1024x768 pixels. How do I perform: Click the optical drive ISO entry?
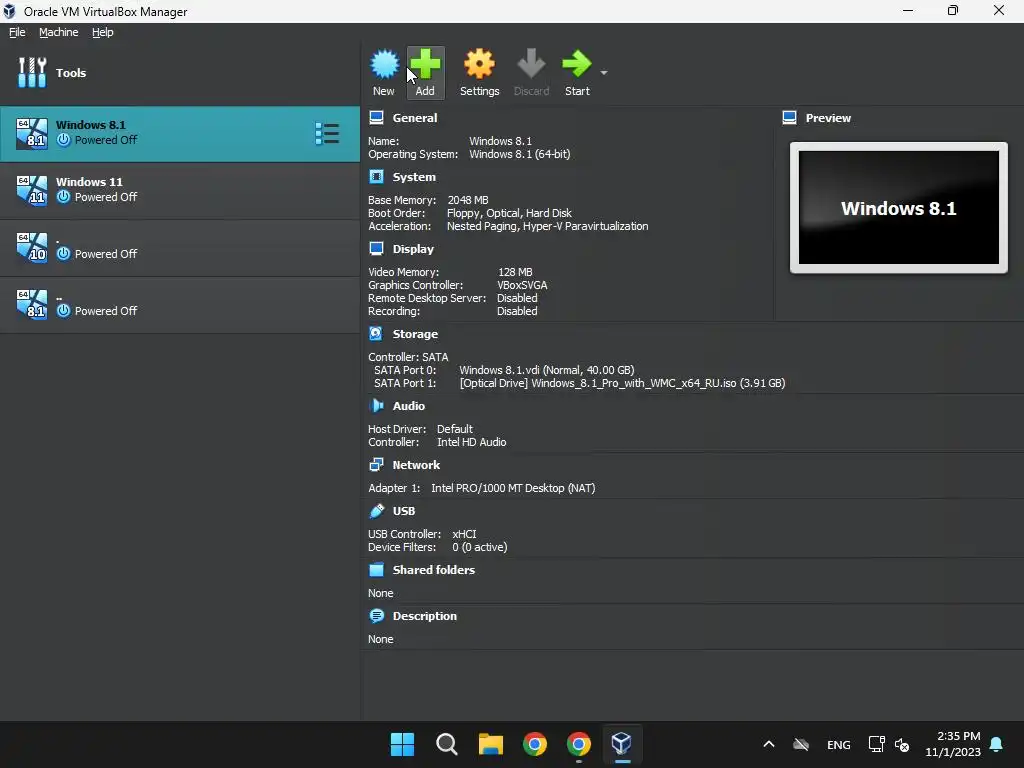point(622,383)
